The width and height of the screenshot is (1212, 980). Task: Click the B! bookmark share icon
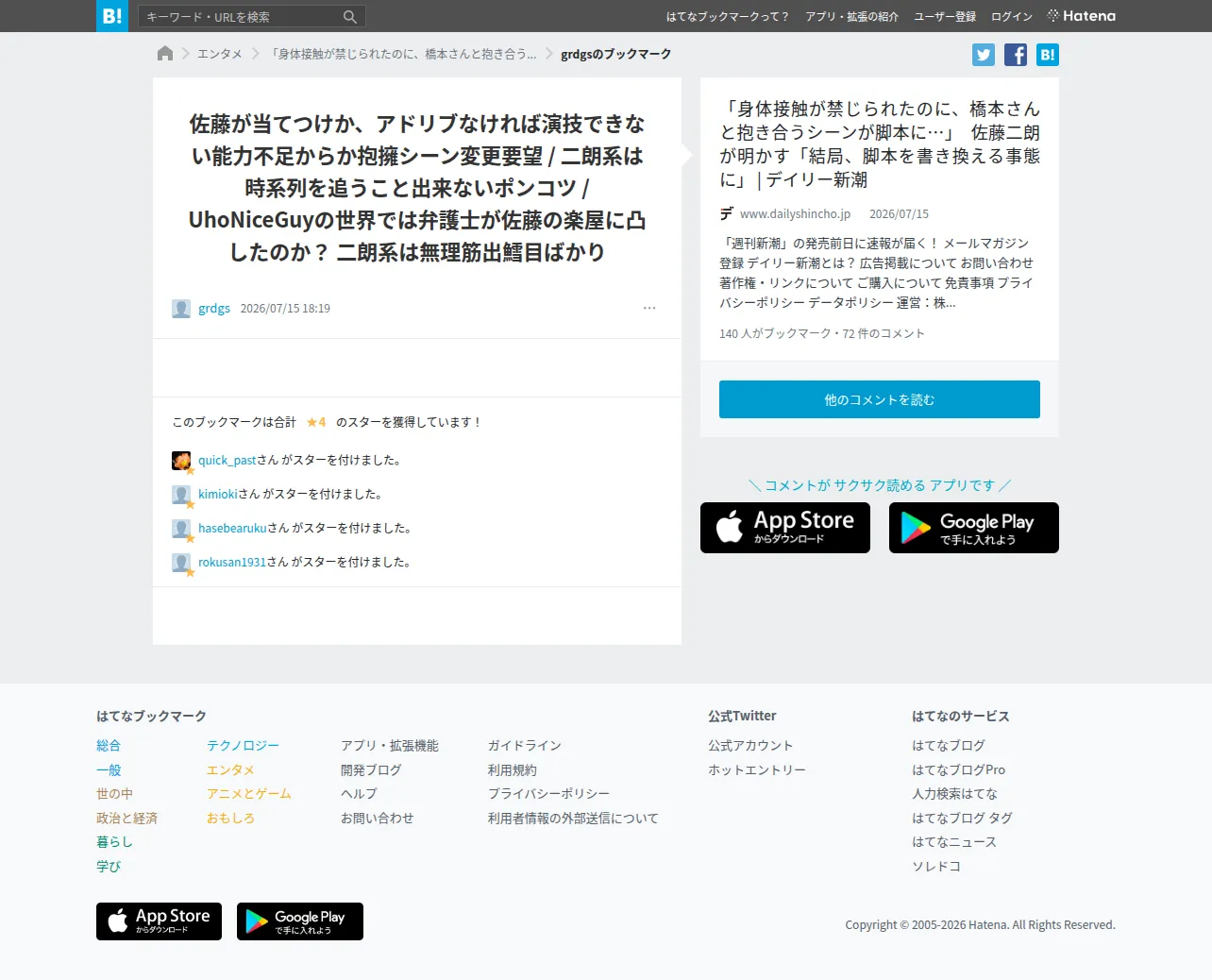coord(1048,55)
